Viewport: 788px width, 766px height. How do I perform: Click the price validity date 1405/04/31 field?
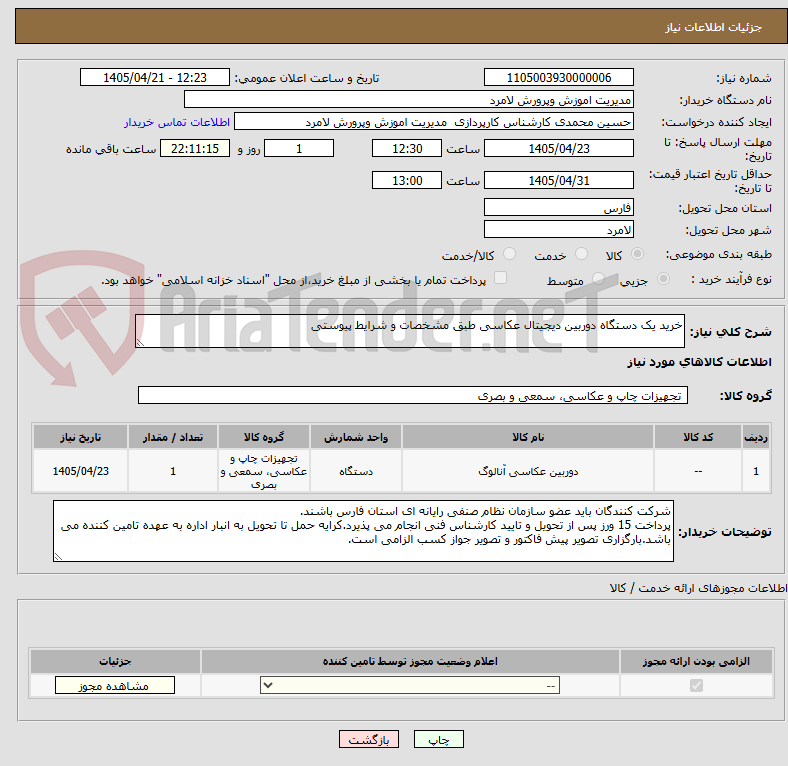pos(558,180)
